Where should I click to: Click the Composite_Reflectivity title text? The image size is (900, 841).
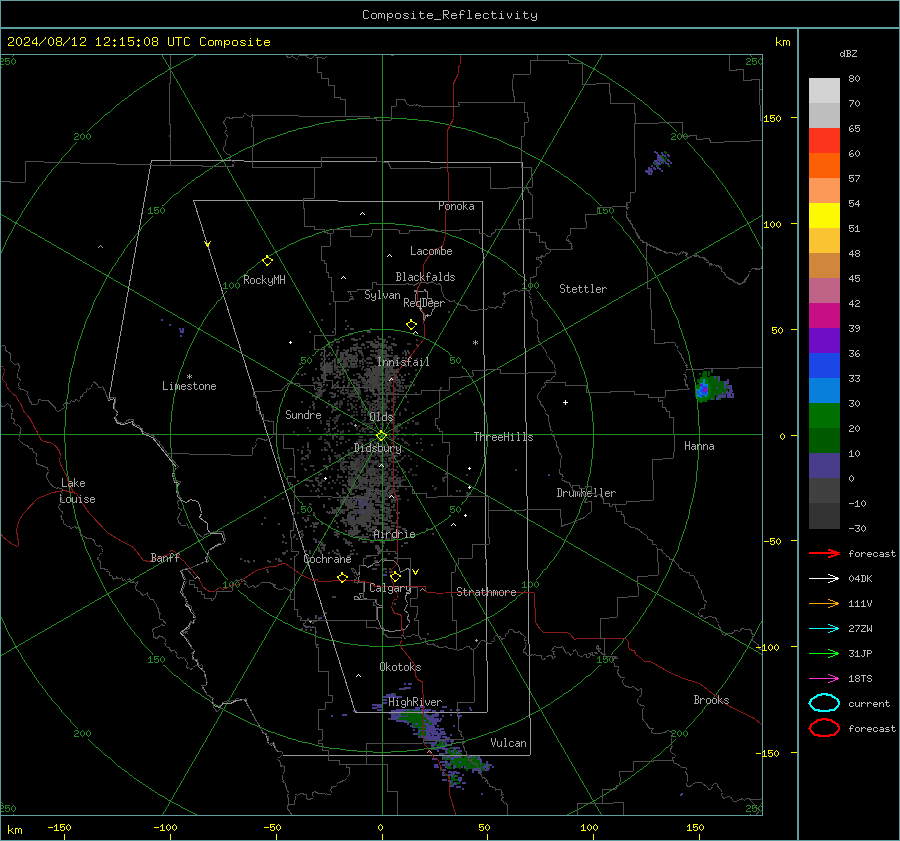[x=450, y=15]
